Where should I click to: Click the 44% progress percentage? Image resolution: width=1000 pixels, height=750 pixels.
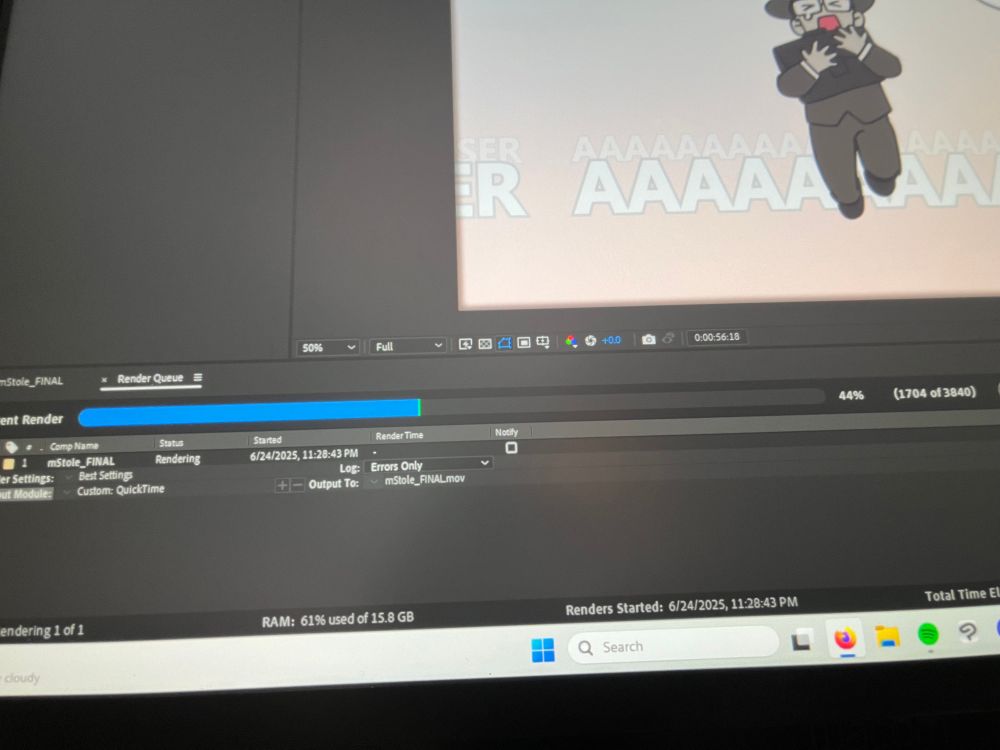point(851,395)
